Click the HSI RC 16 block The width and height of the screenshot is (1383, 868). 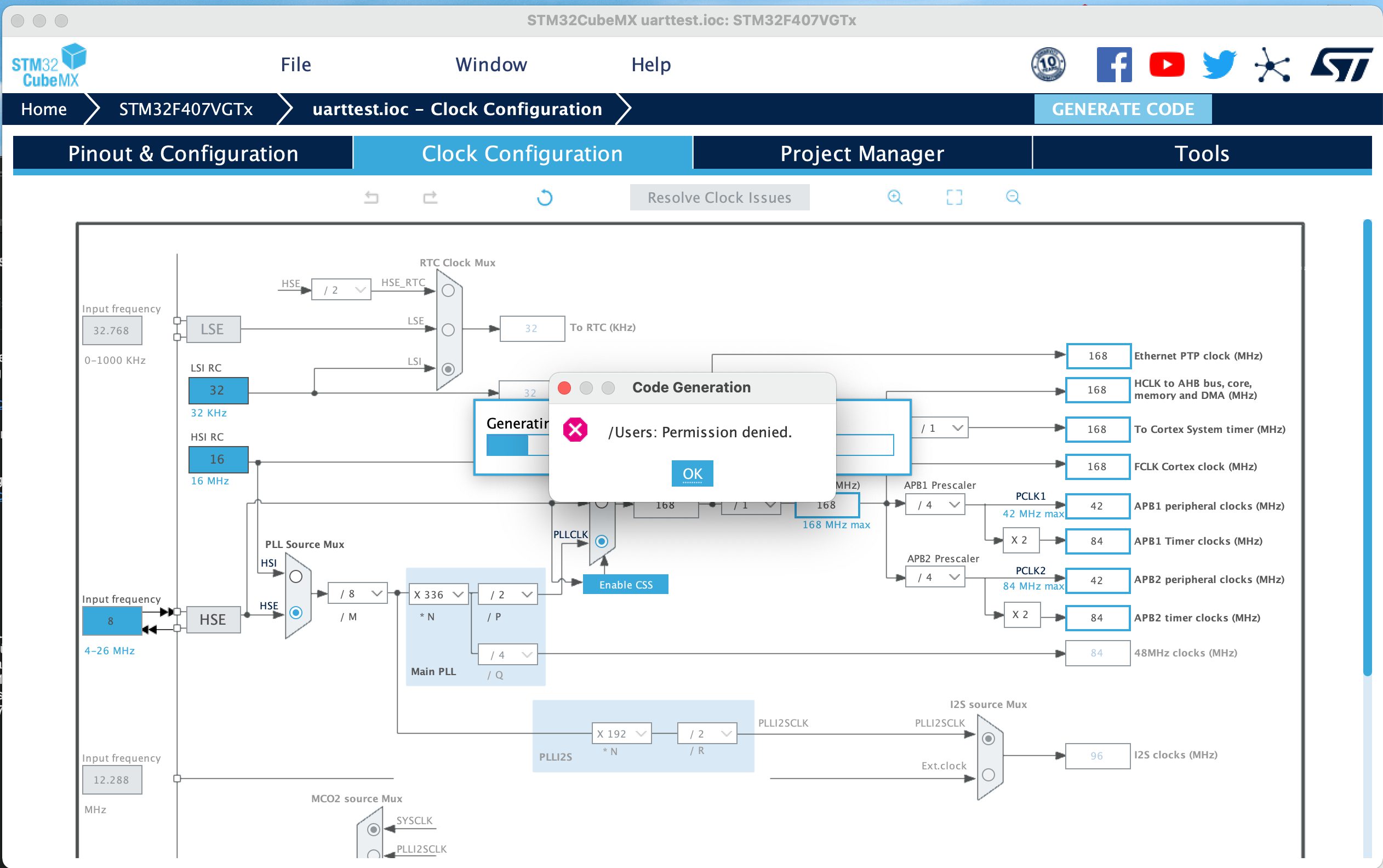(x=218, y=459)
